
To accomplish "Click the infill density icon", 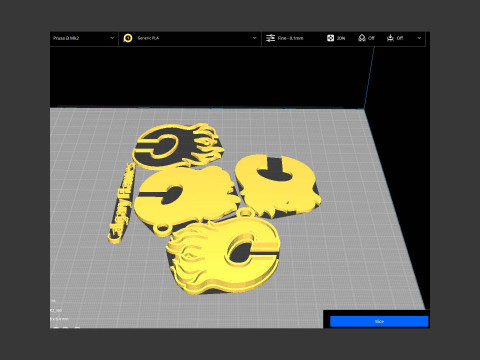I will tap(330, 38).
